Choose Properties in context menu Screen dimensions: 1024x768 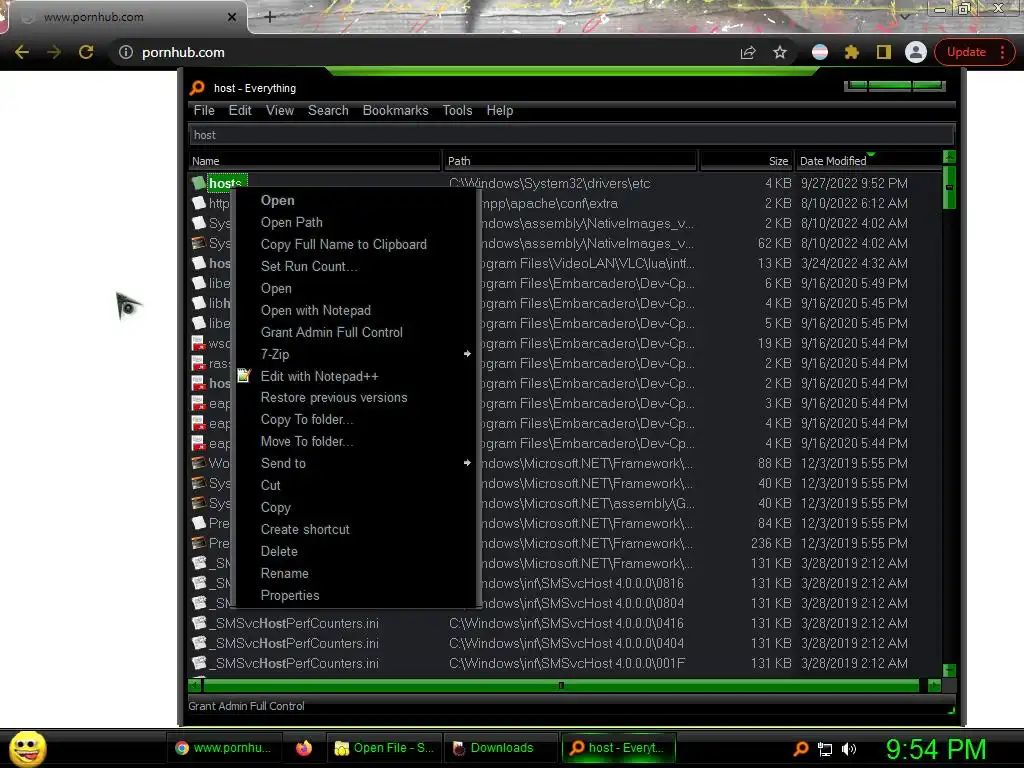[x=290, y=596]
